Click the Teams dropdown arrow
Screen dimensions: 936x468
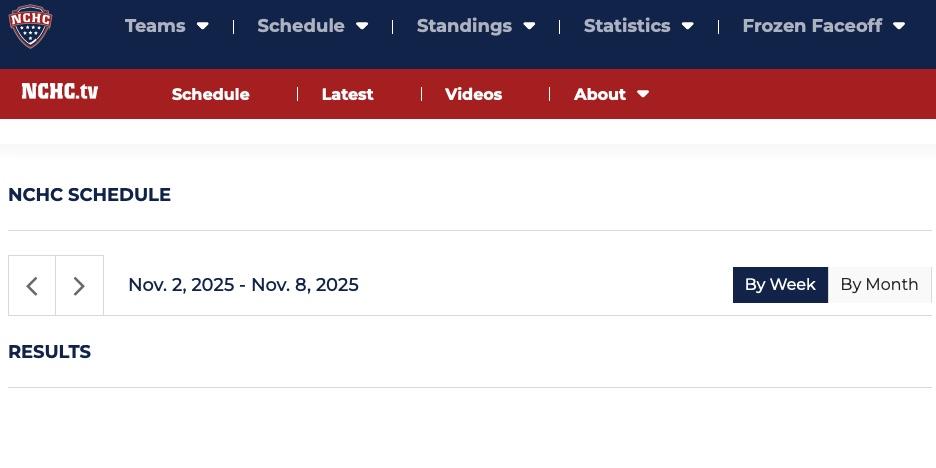point(203,26)
